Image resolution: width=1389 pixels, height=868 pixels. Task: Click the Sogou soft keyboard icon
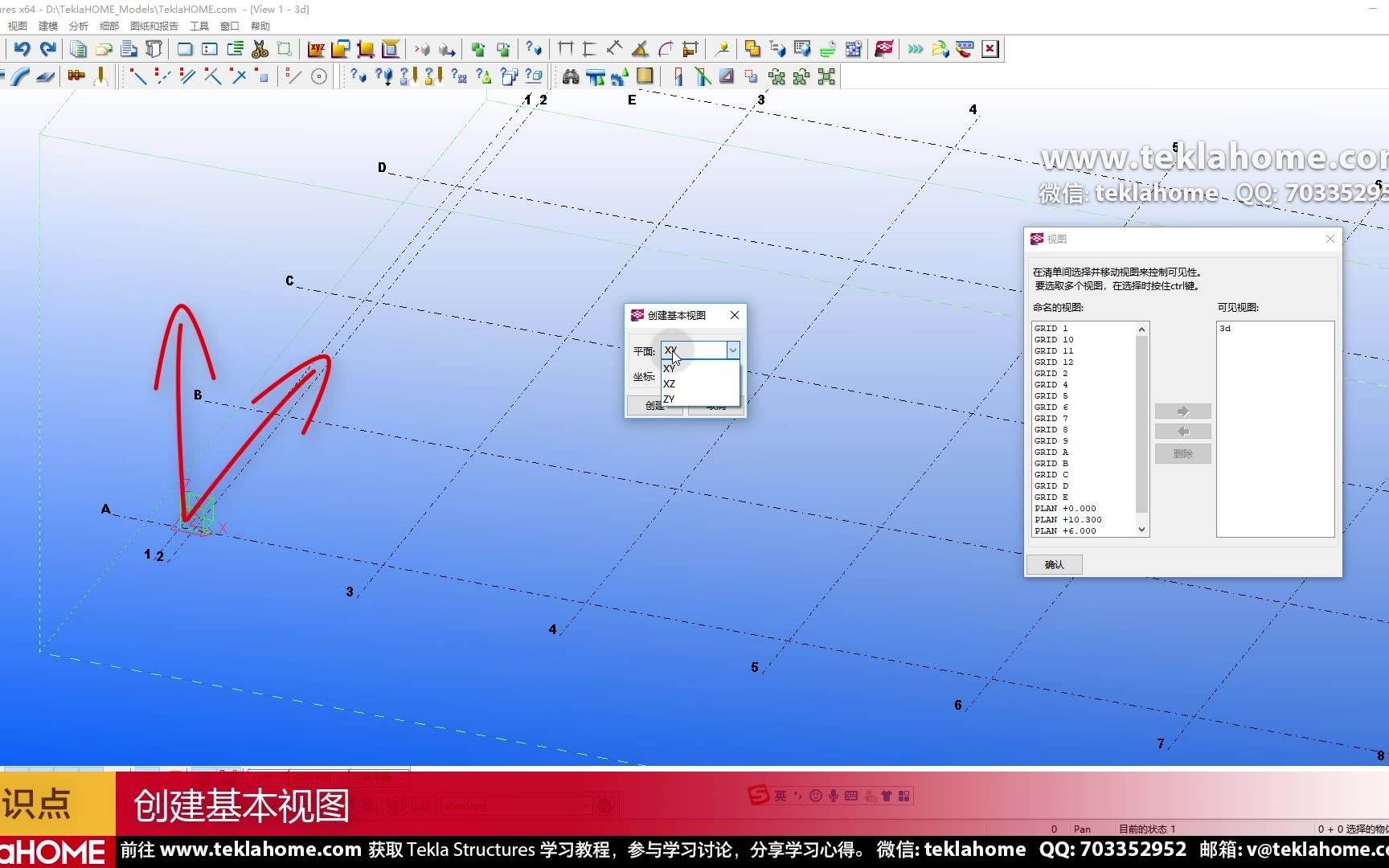click(x=851, y=796)
